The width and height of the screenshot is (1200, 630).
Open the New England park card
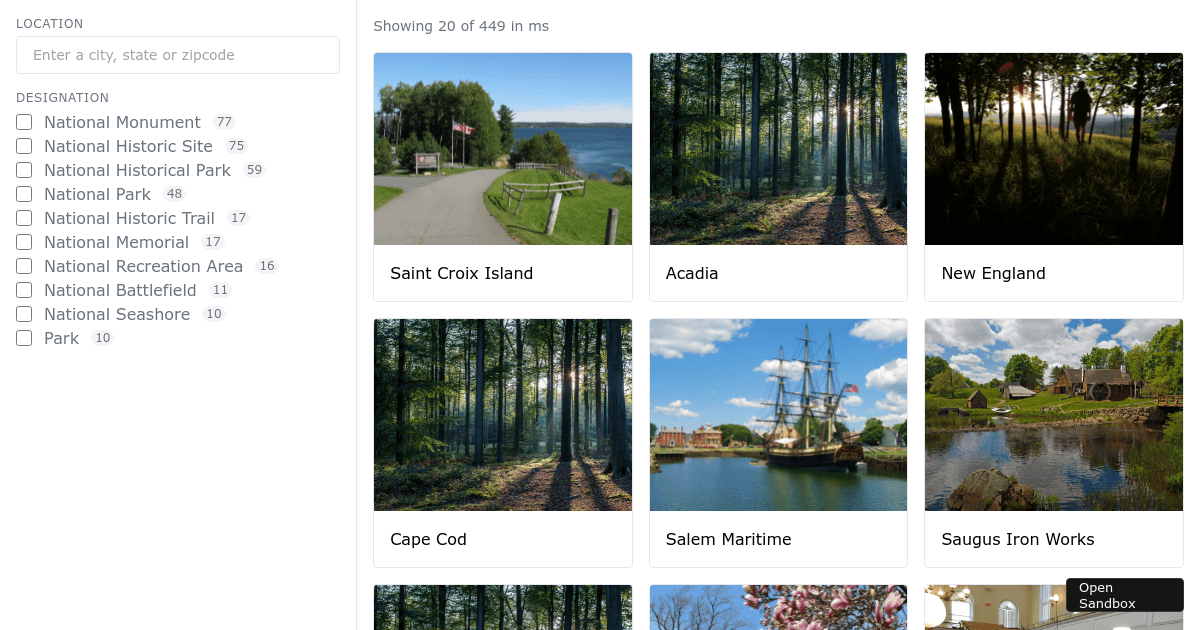point(1053,148)
